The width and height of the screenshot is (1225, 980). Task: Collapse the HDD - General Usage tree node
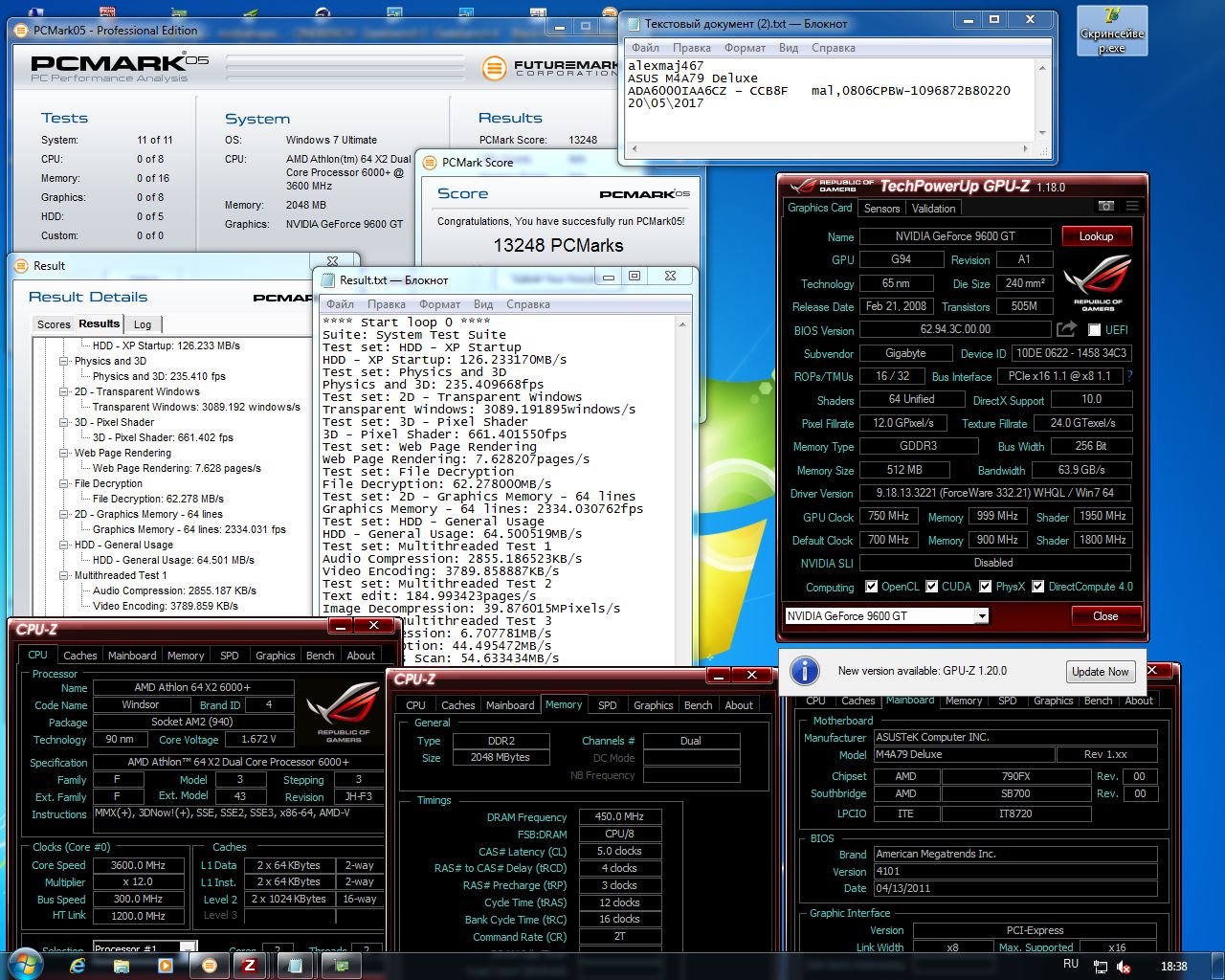click(64, 545)
